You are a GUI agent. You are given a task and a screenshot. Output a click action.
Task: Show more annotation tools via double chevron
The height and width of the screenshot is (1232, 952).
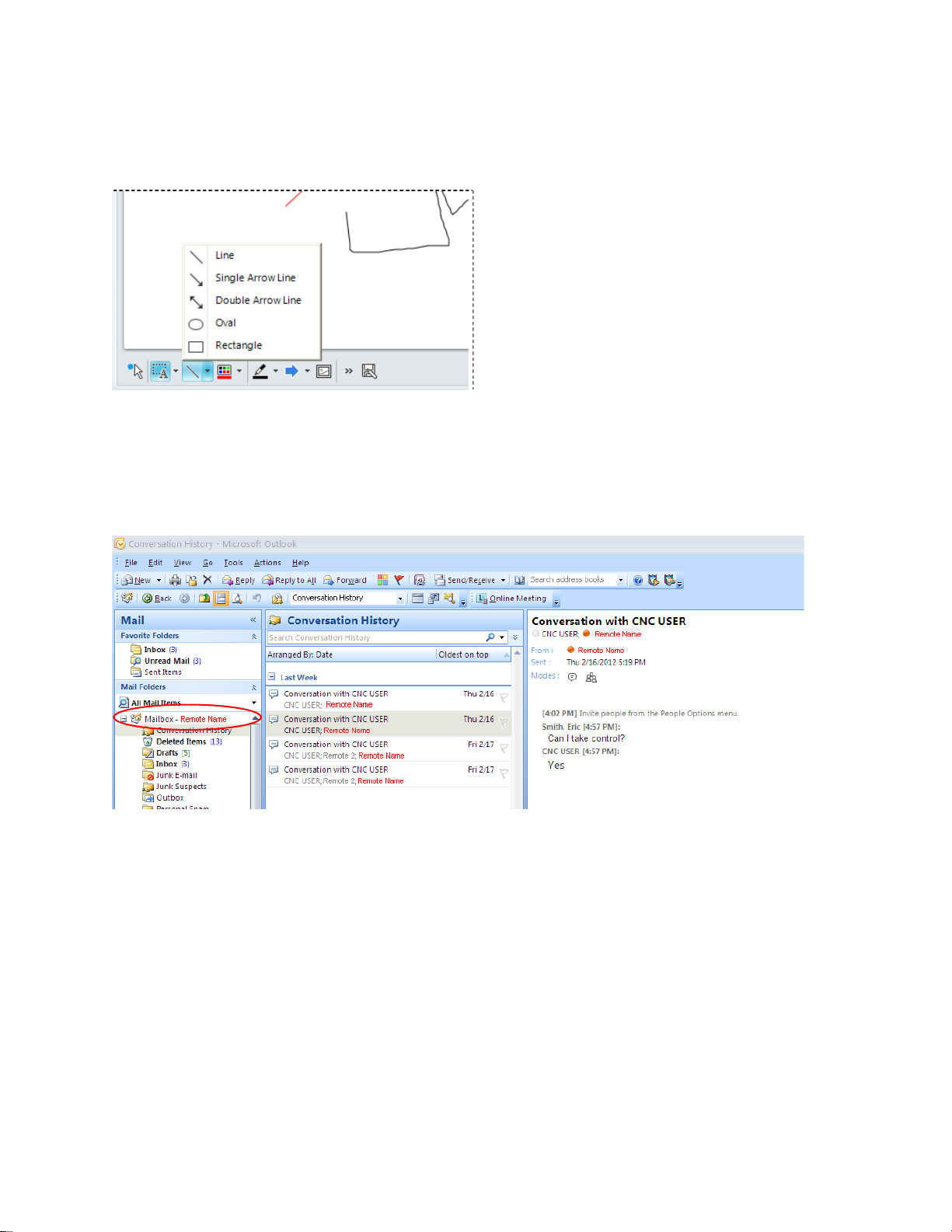coord(349,371)
